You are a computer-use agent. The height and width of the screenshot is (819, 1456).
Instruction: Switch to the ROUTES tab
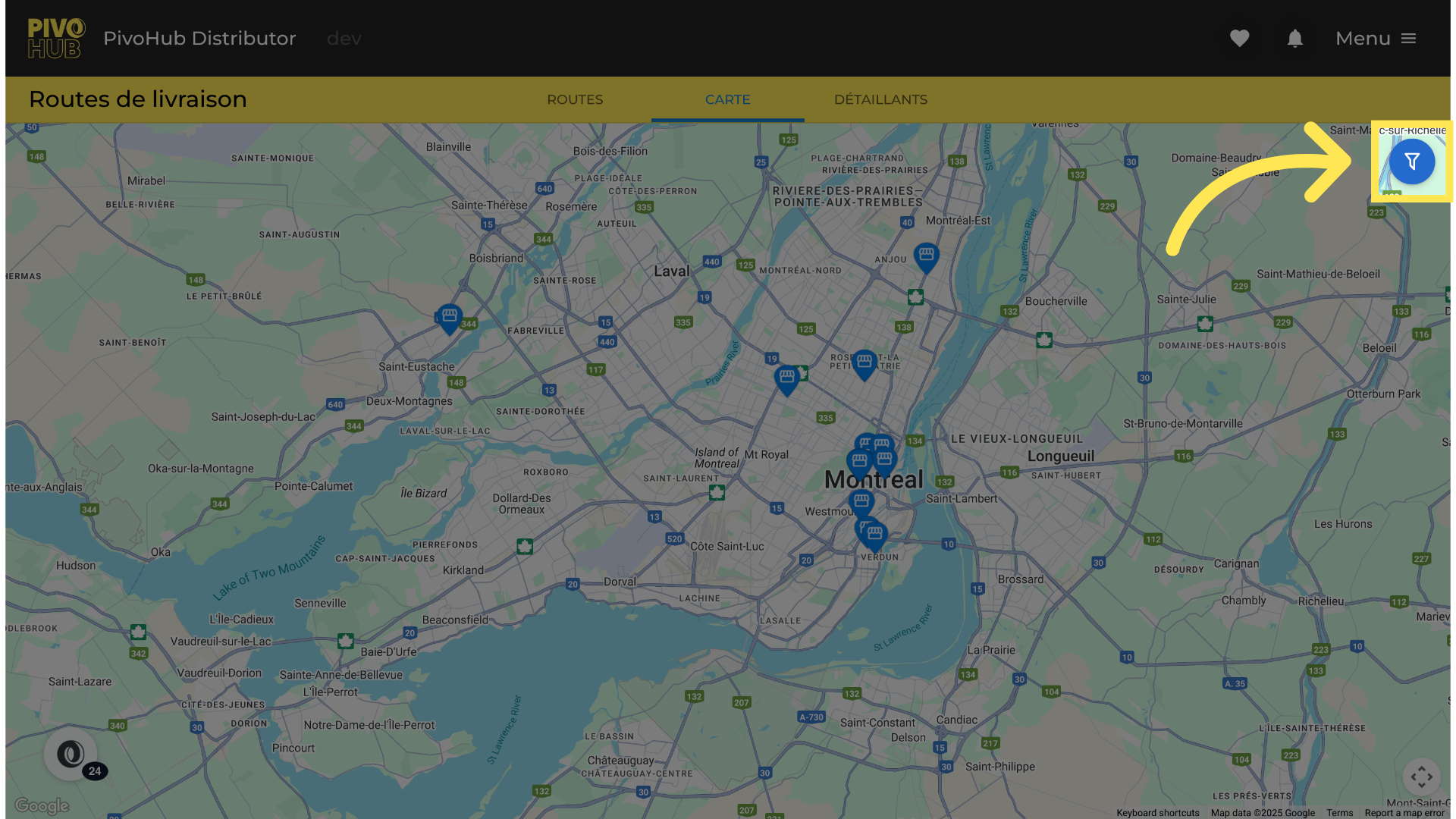(x=575, y=99)
